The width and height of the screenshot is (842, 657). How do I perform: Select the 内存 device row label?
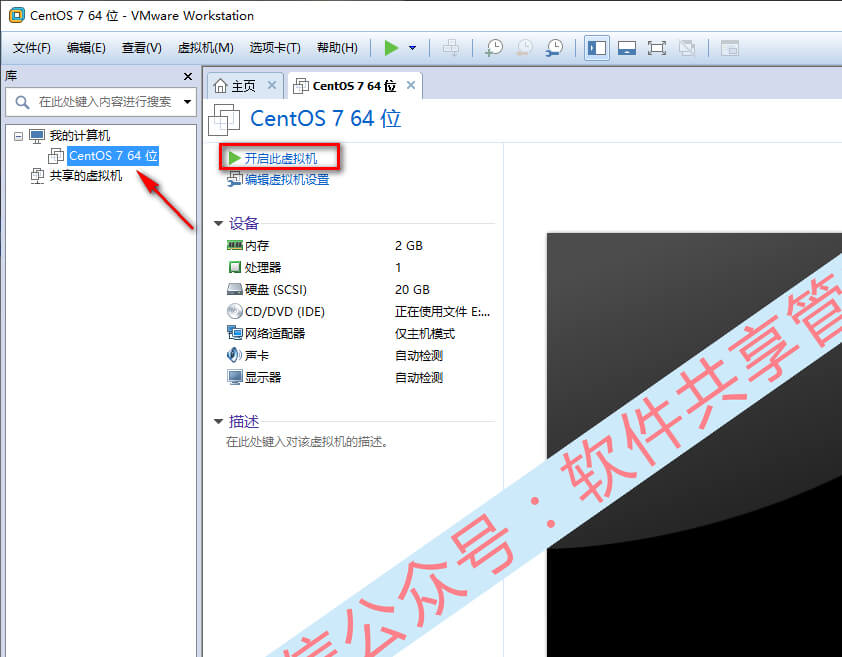click(x=257, y=246)
